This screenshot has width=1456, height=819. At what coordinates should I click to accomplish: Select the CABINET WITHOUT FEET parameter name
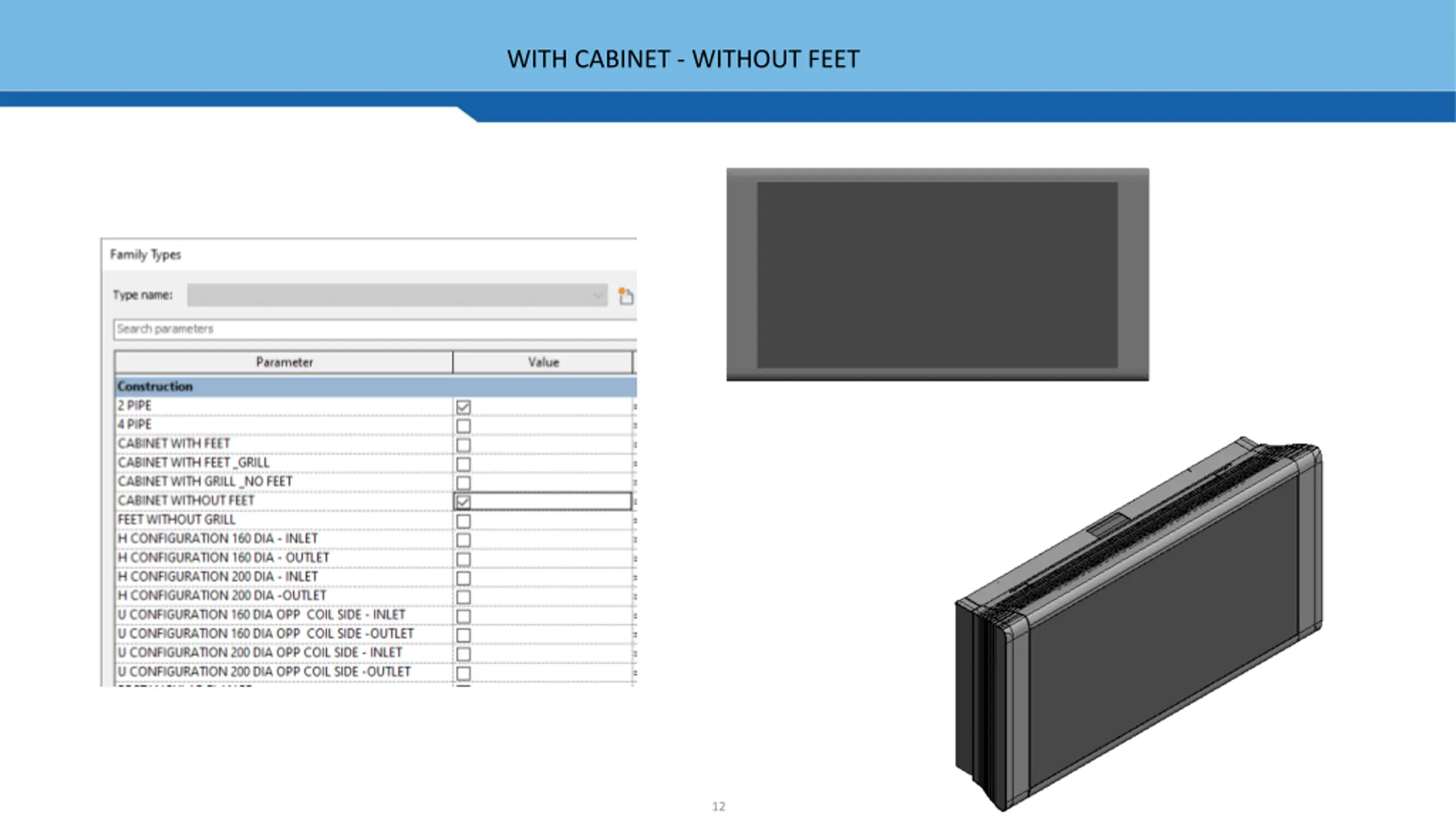185,500
